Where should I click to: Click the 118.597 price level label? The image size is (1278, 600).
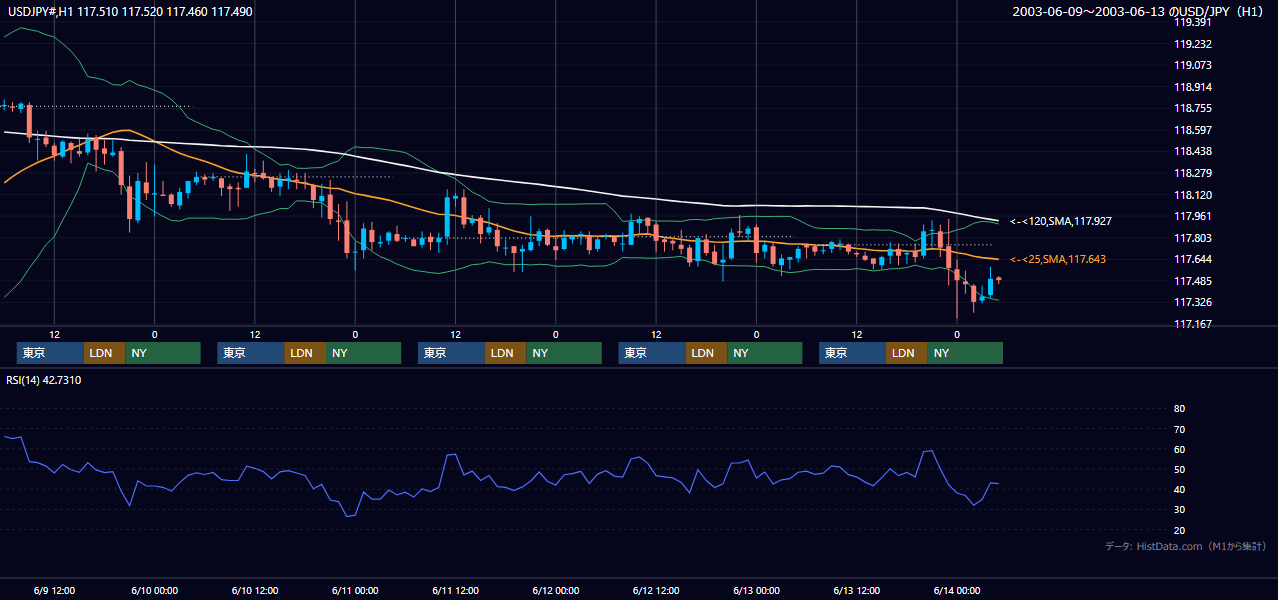1192,130
